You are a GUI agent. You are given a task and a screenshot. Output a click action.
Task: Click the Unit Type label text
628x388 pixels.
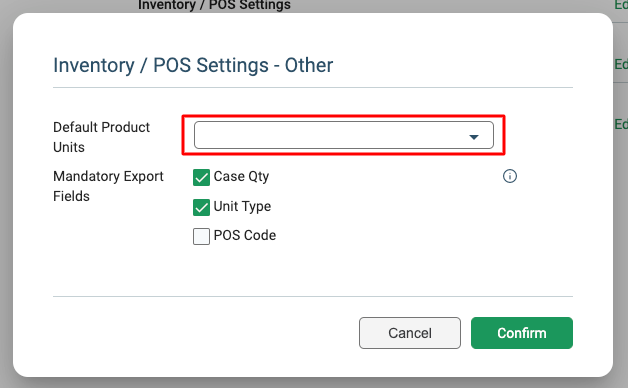[242, 206]
